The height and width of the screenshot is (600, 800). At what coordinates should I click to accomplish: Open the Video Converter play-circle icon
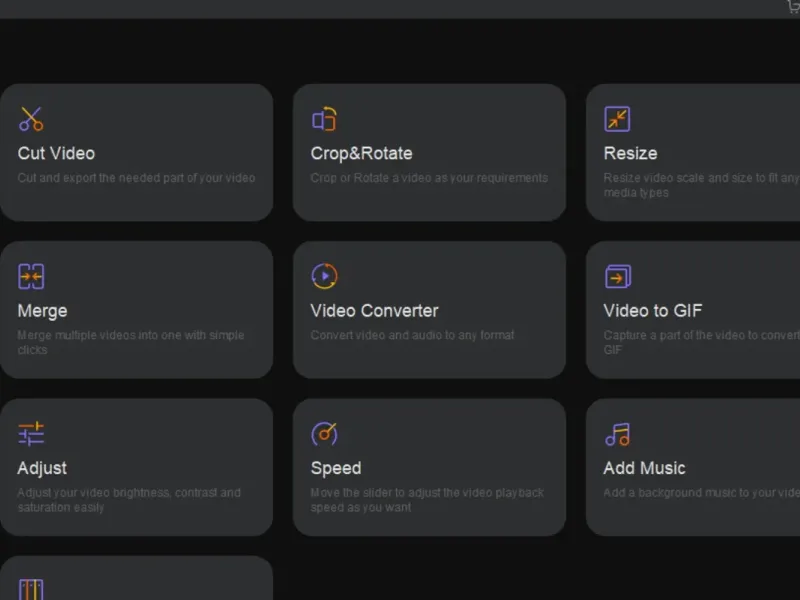click(x=324, y=276)
